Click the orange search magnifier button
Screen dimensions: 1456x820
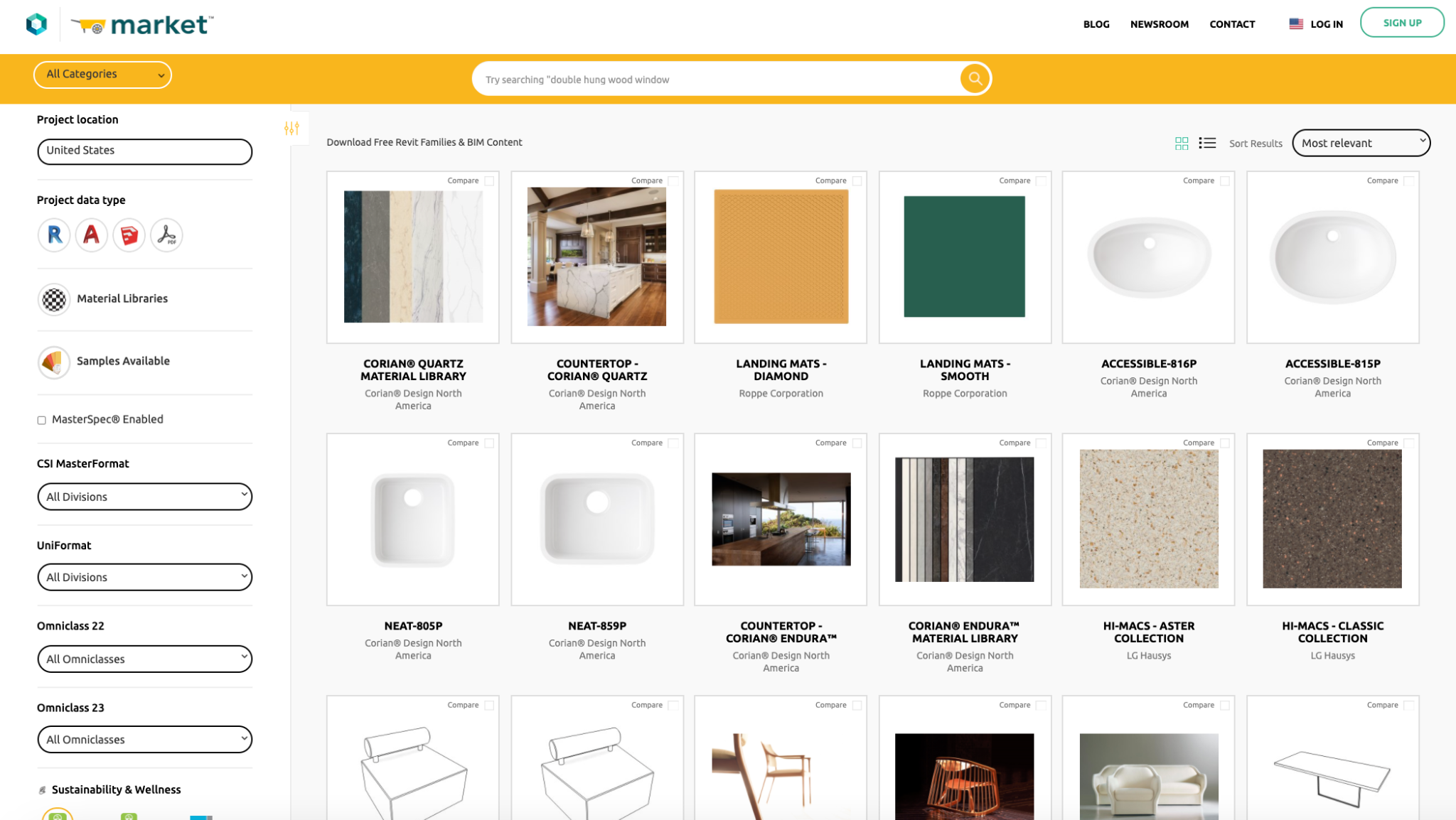coord(975,79)
